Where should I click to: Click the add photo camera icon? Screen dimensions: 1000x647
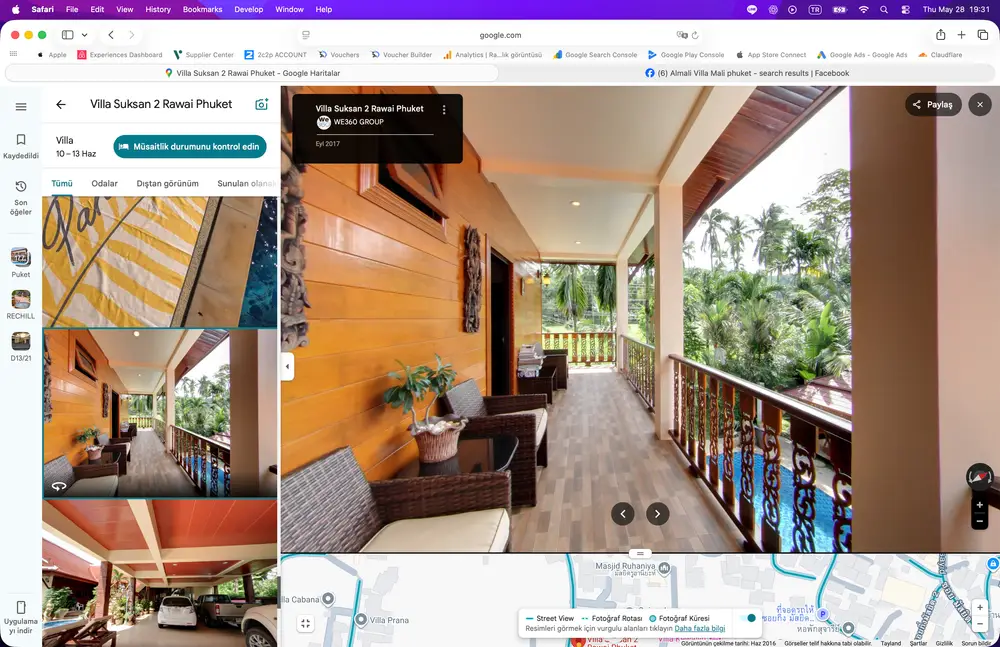261,104
